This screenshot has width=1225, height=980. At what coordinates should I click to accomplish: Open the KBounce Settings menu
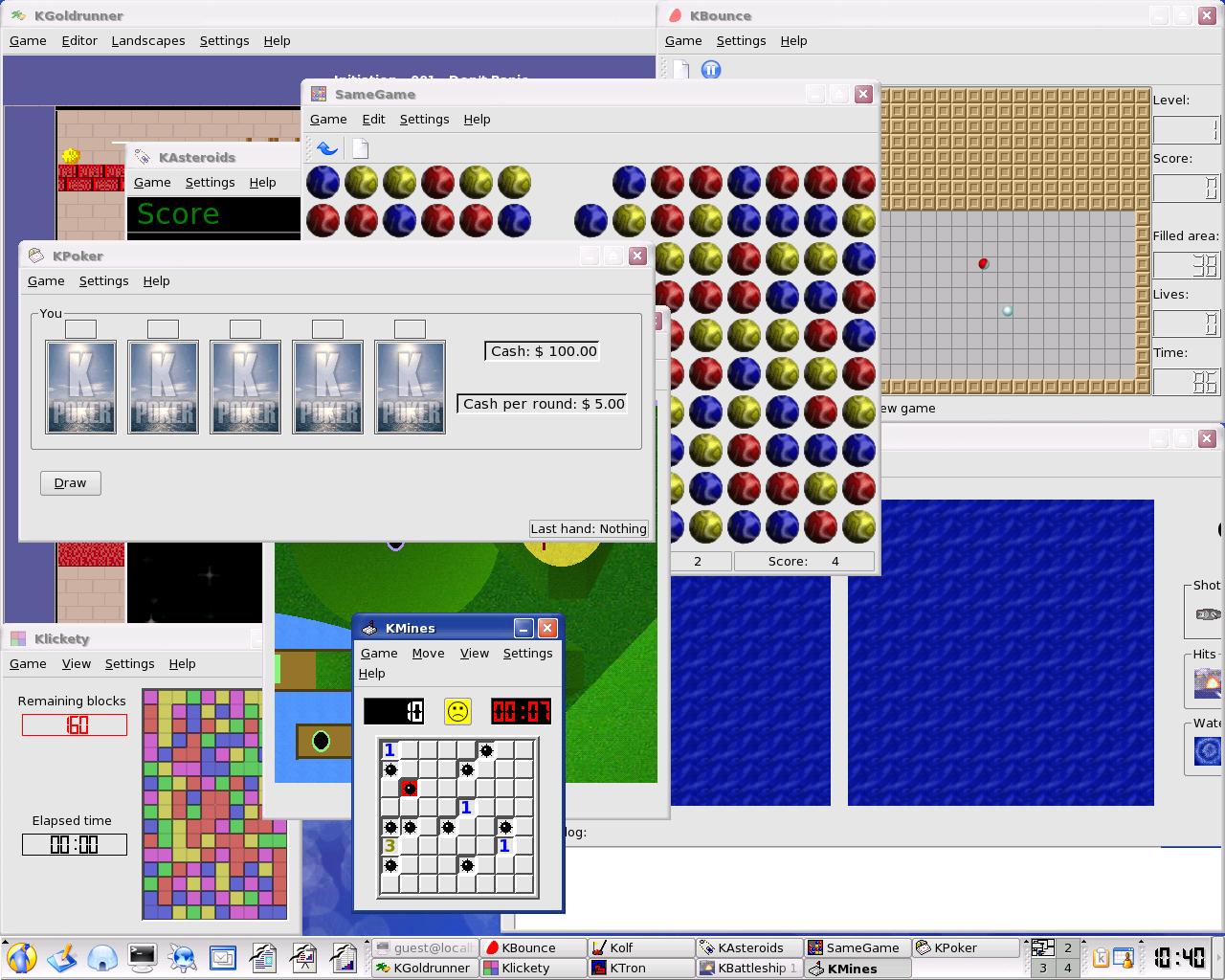(x=741, y=41)
